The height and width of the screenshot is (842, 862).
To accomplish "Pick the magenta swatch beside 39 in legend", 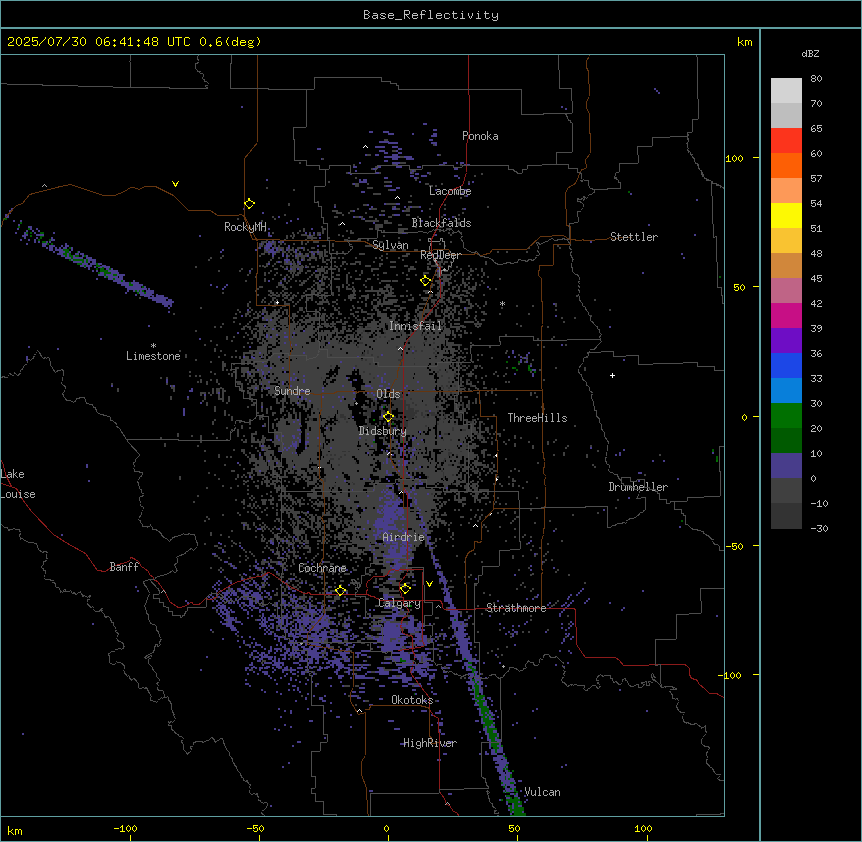I will click(786, 315).
